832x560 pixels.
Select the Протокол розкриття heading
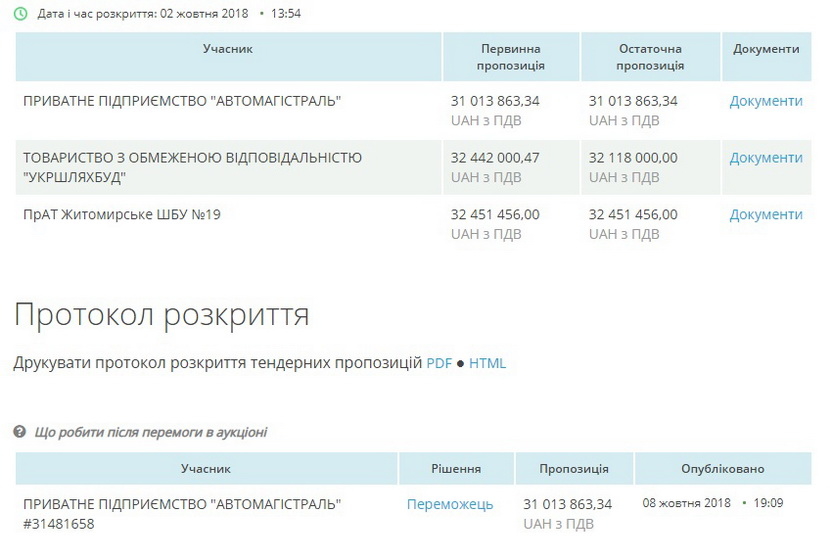point(161,315)
